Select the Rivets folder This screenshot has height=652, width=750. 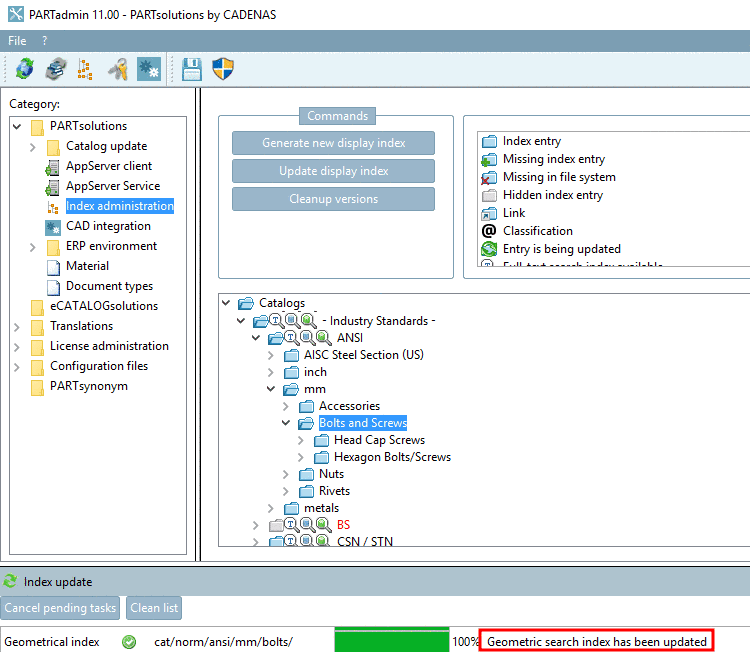[334, 491]
